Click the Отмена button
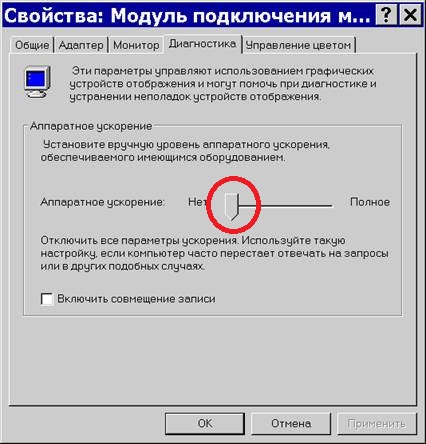The width and height of the screenshot is (426, 444). (291, 423)
